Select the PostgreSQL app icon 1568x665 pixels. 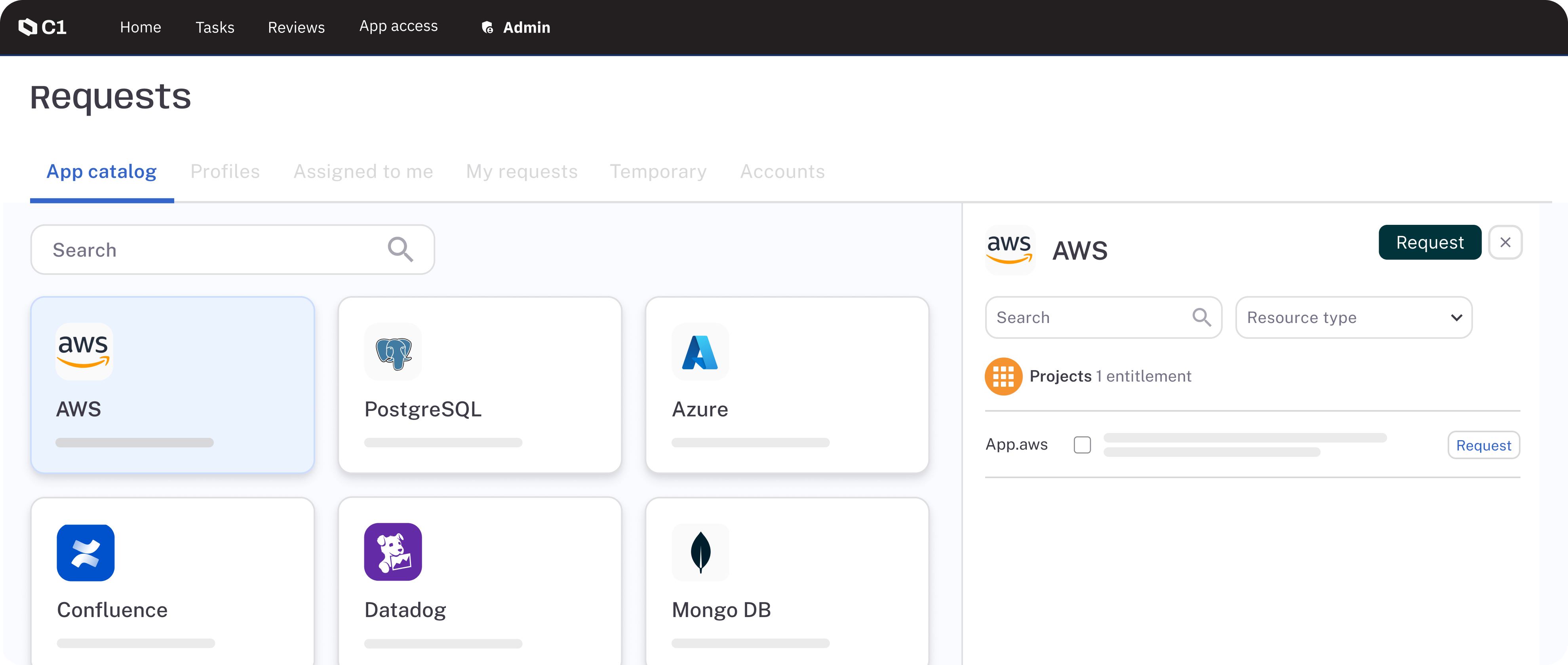tap(393, 351)
